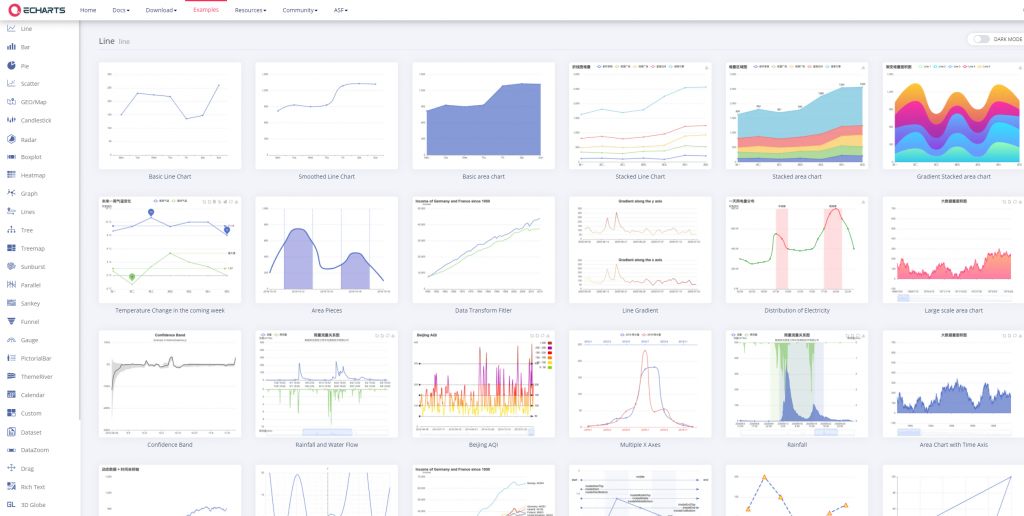Click the 3D Globe GL icon
The width and height of the screenshot is (1024, 516).
(x=11, y=505)
